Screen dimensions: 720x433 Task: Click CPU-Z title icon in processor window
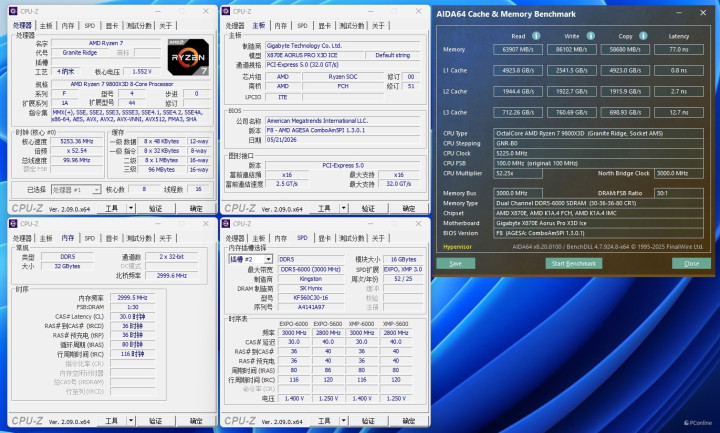pos(13,11)
